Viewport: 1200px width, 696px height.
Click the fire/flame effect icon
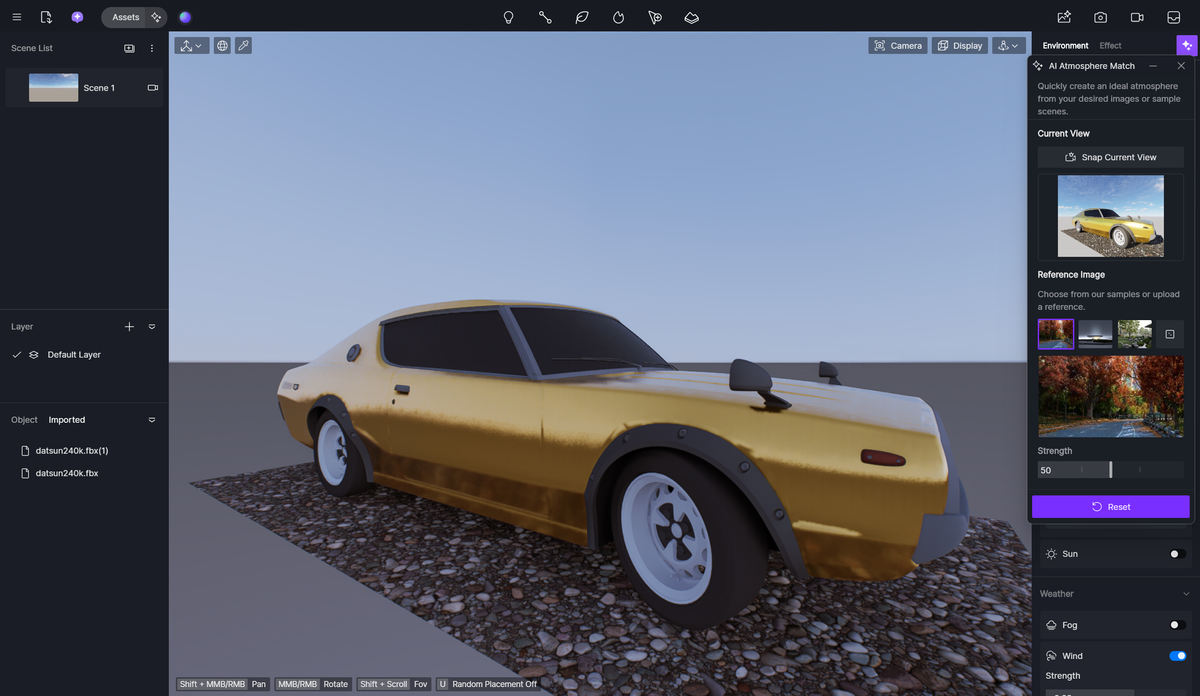(618, 17)
